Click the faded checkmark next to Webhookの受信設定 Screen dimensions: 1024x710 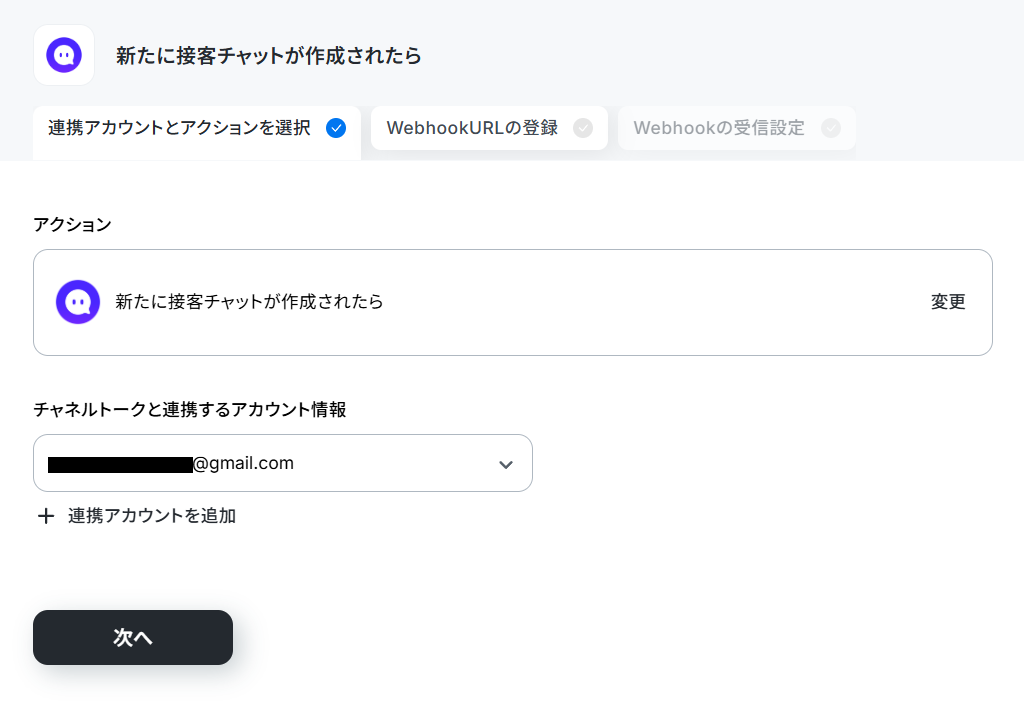[831, 128]
